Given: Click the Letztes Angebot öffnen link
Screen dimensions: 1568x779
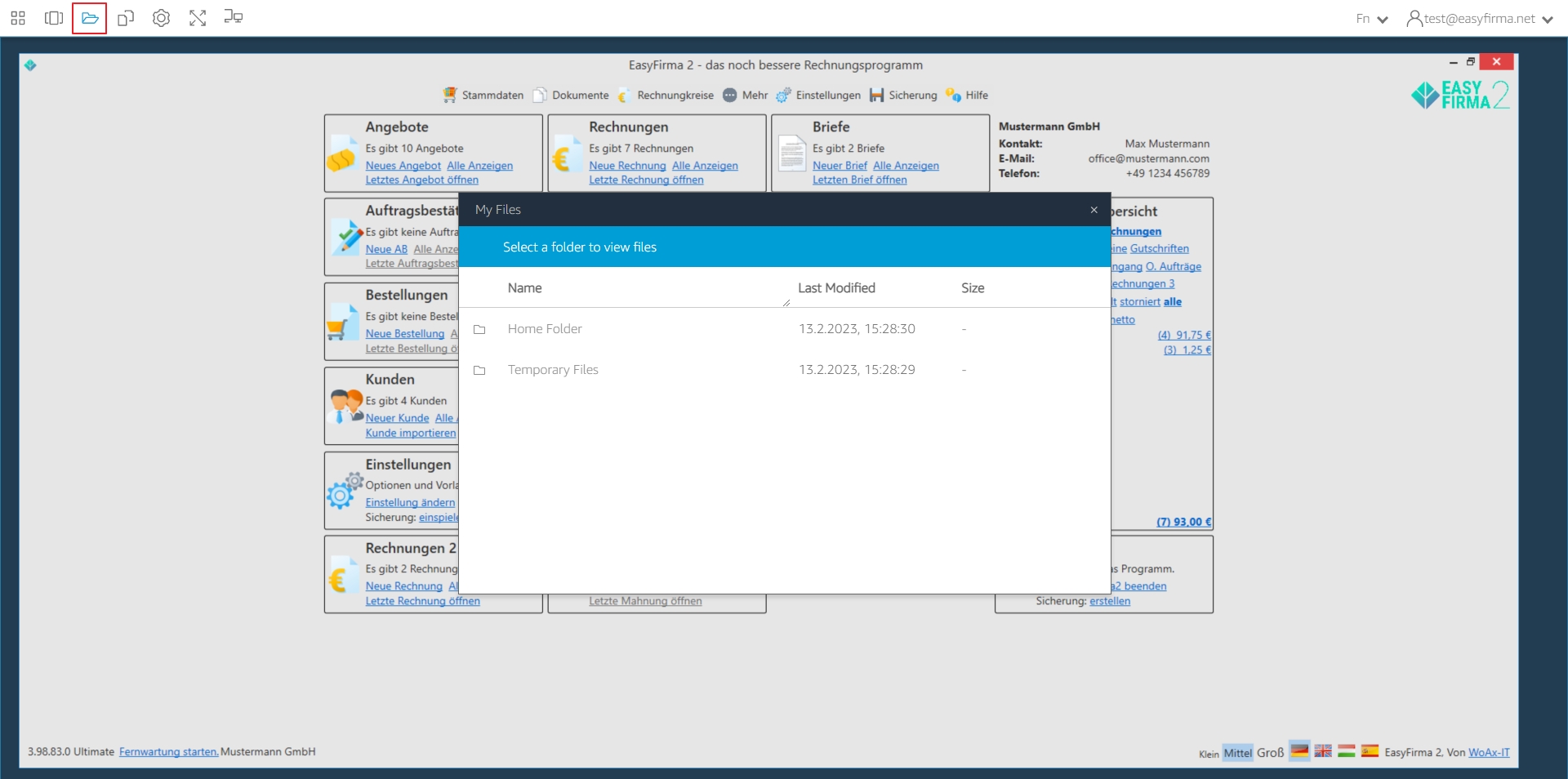Looking at the screenshot, I should [422, 180].
